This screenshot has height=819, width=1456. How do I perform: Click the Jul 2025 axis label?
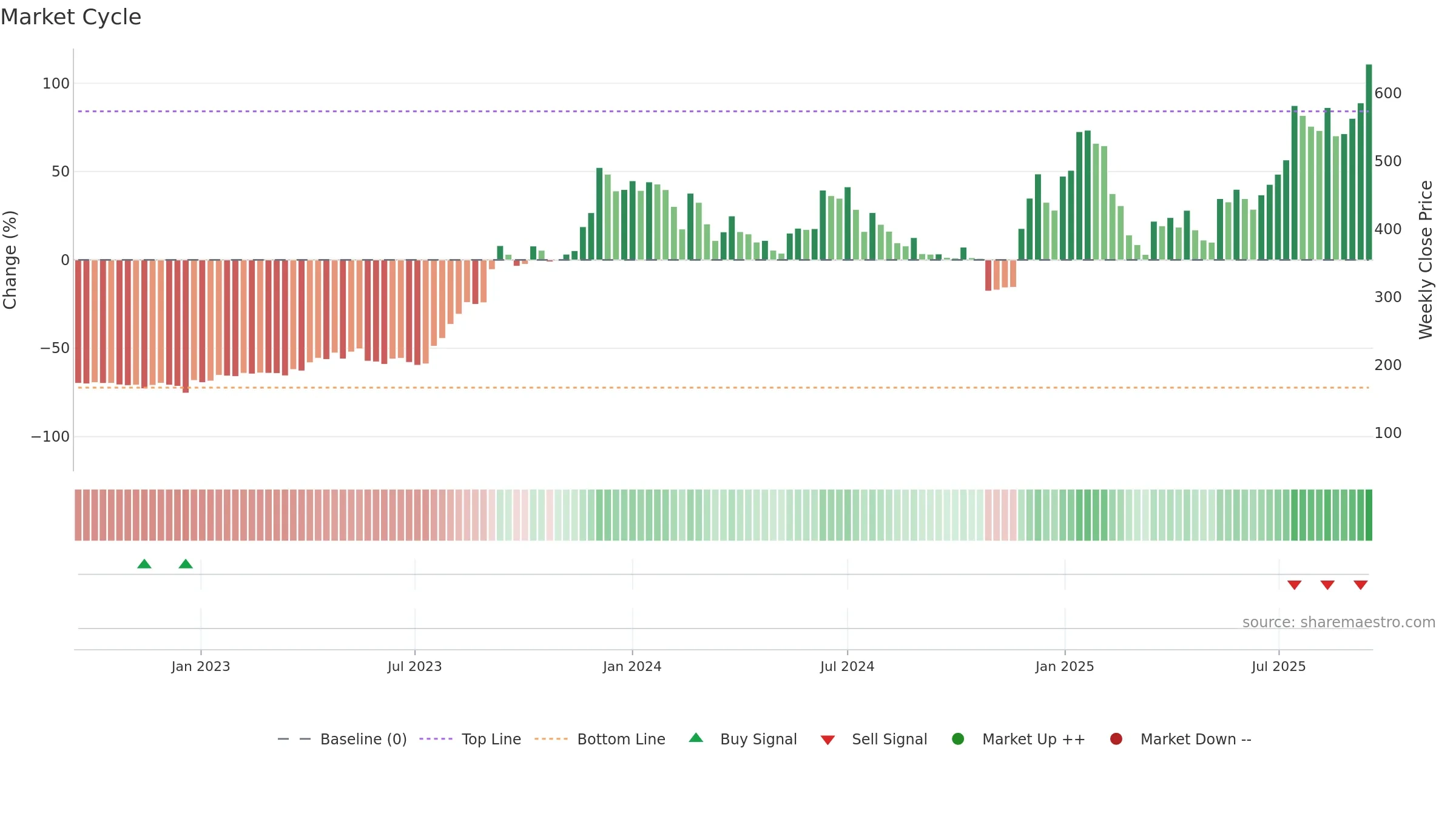1279,666
